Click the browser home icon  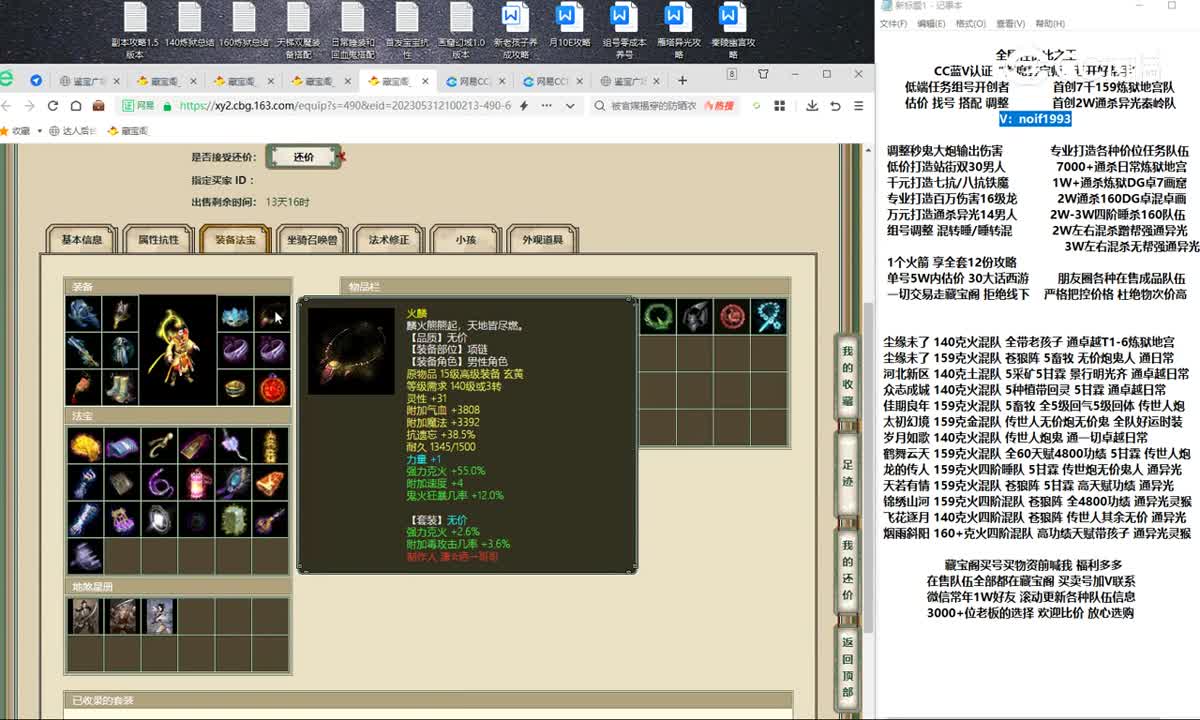[x=74, y=106]
